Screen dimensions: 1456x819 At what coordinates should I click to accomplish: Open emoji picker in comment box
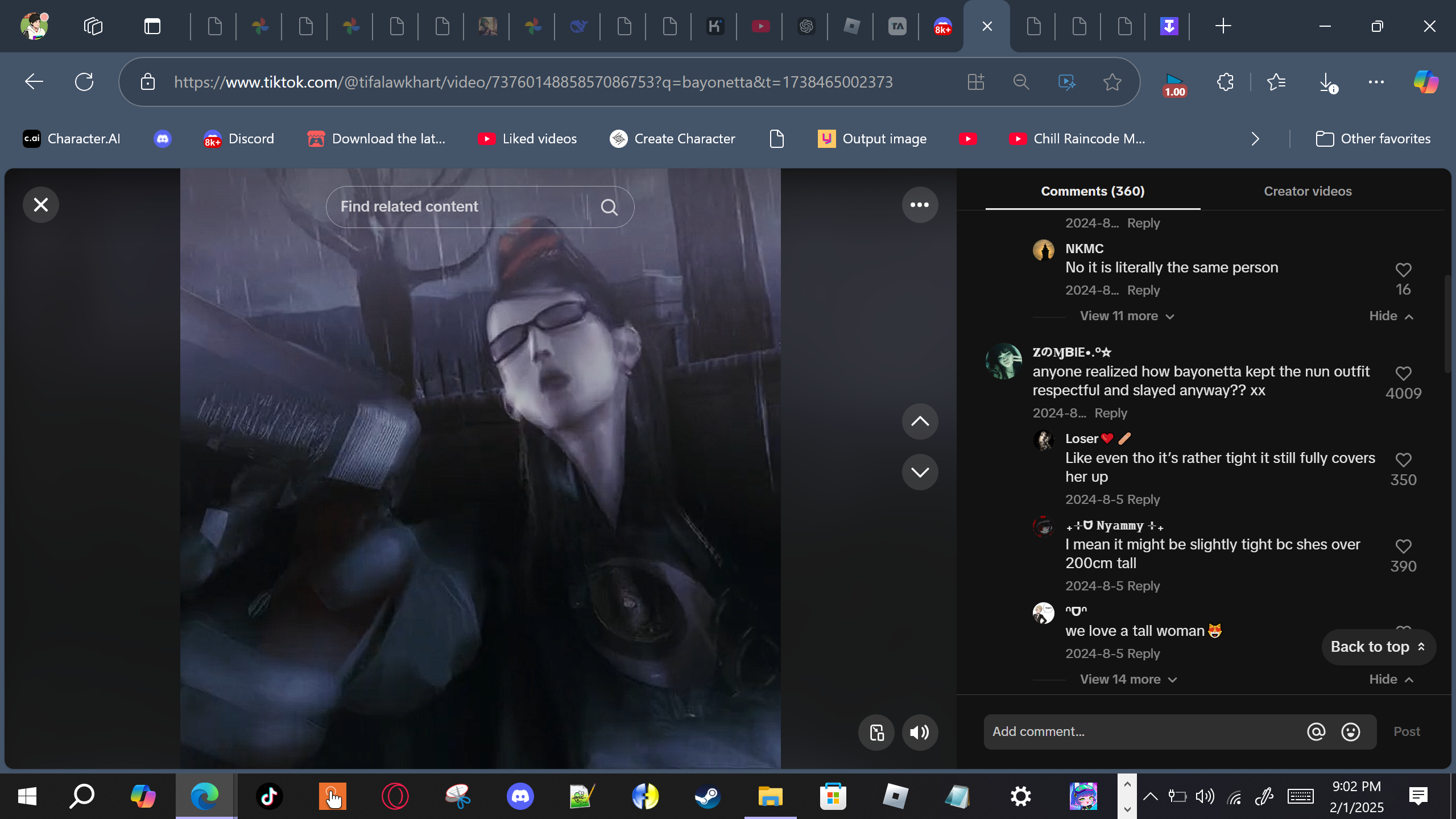(x=1350, y=732)
